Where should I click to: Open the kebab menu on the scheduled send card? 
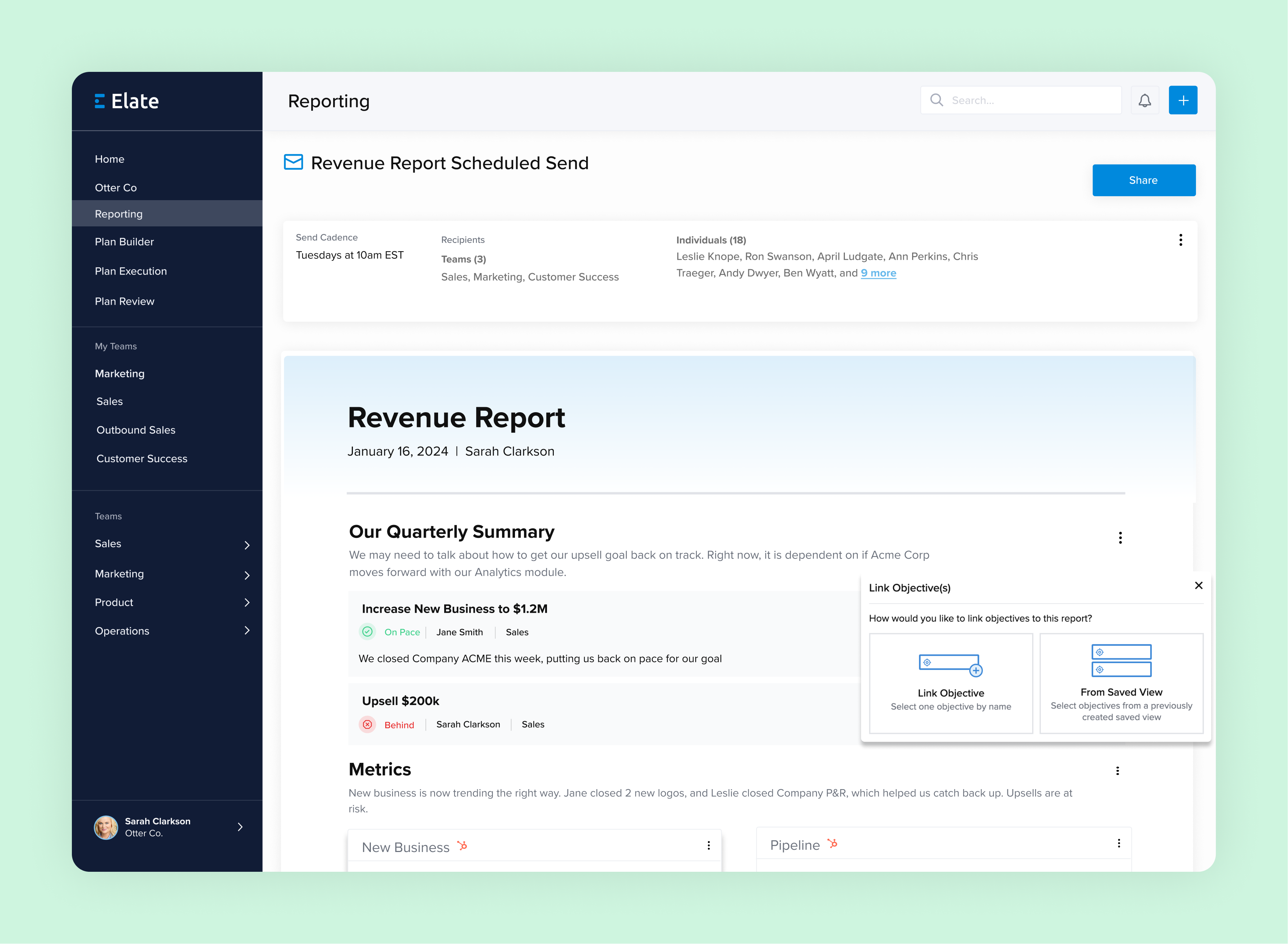(1181, 240)
